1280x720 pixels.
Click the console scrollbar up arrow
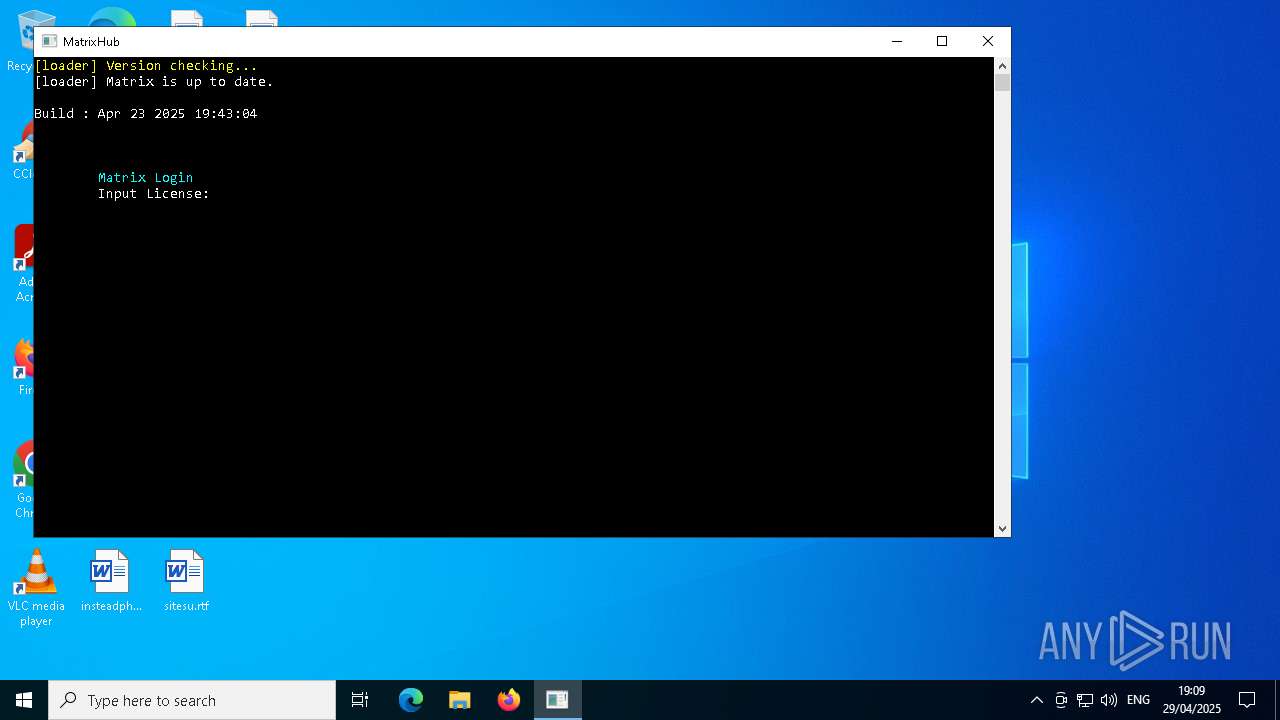[x=1002, y=65]
